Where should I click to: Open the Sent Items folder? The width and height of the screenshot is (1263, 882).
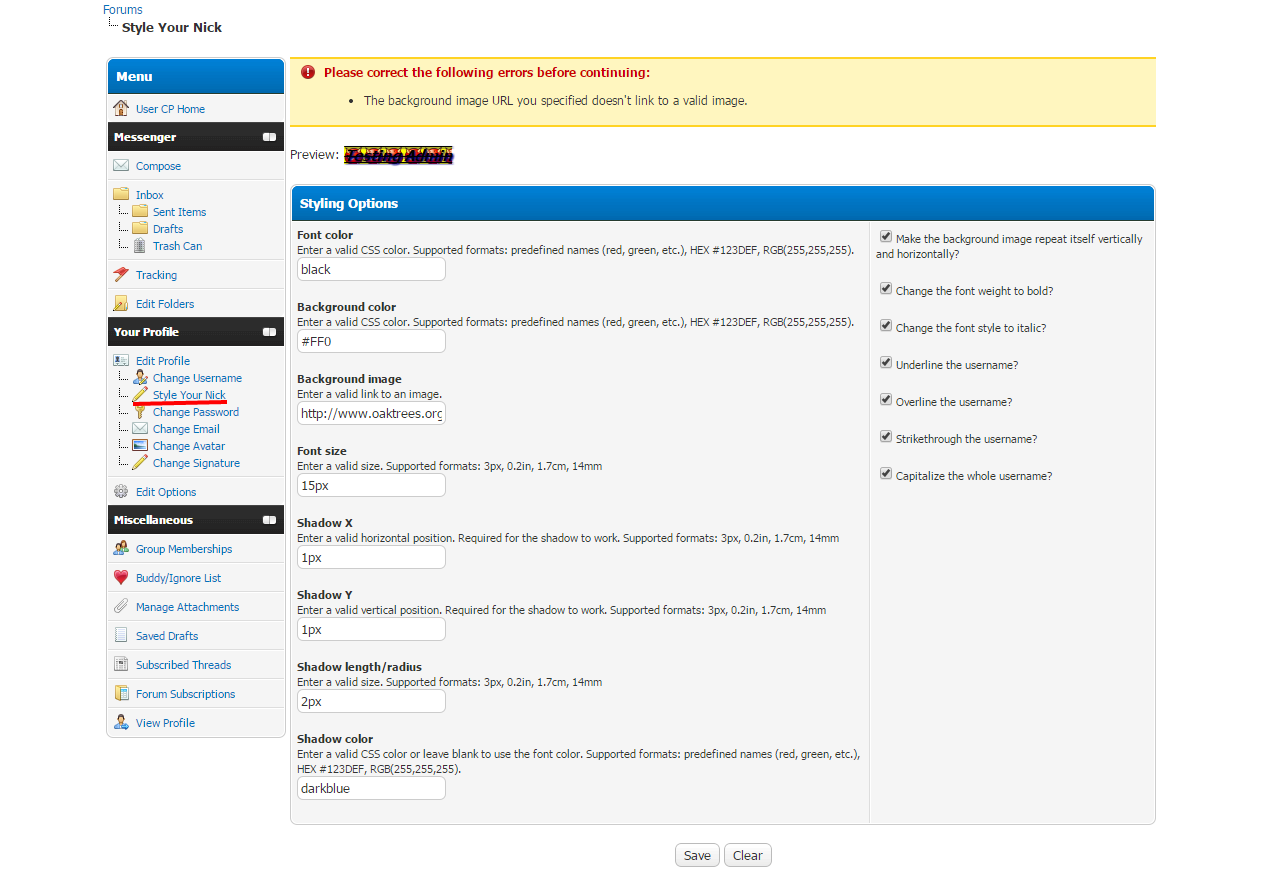[x=179, y=212]
